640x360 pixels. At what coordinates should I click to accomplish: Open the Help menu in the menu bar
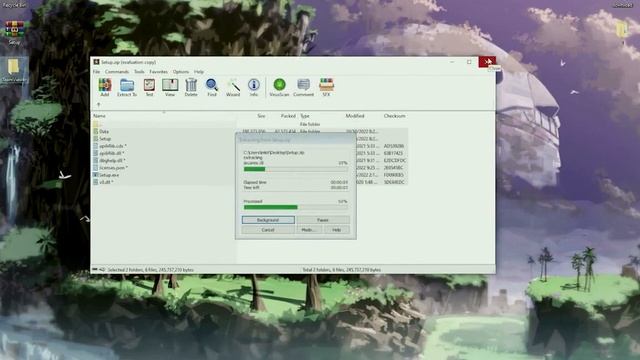(199, 72)
